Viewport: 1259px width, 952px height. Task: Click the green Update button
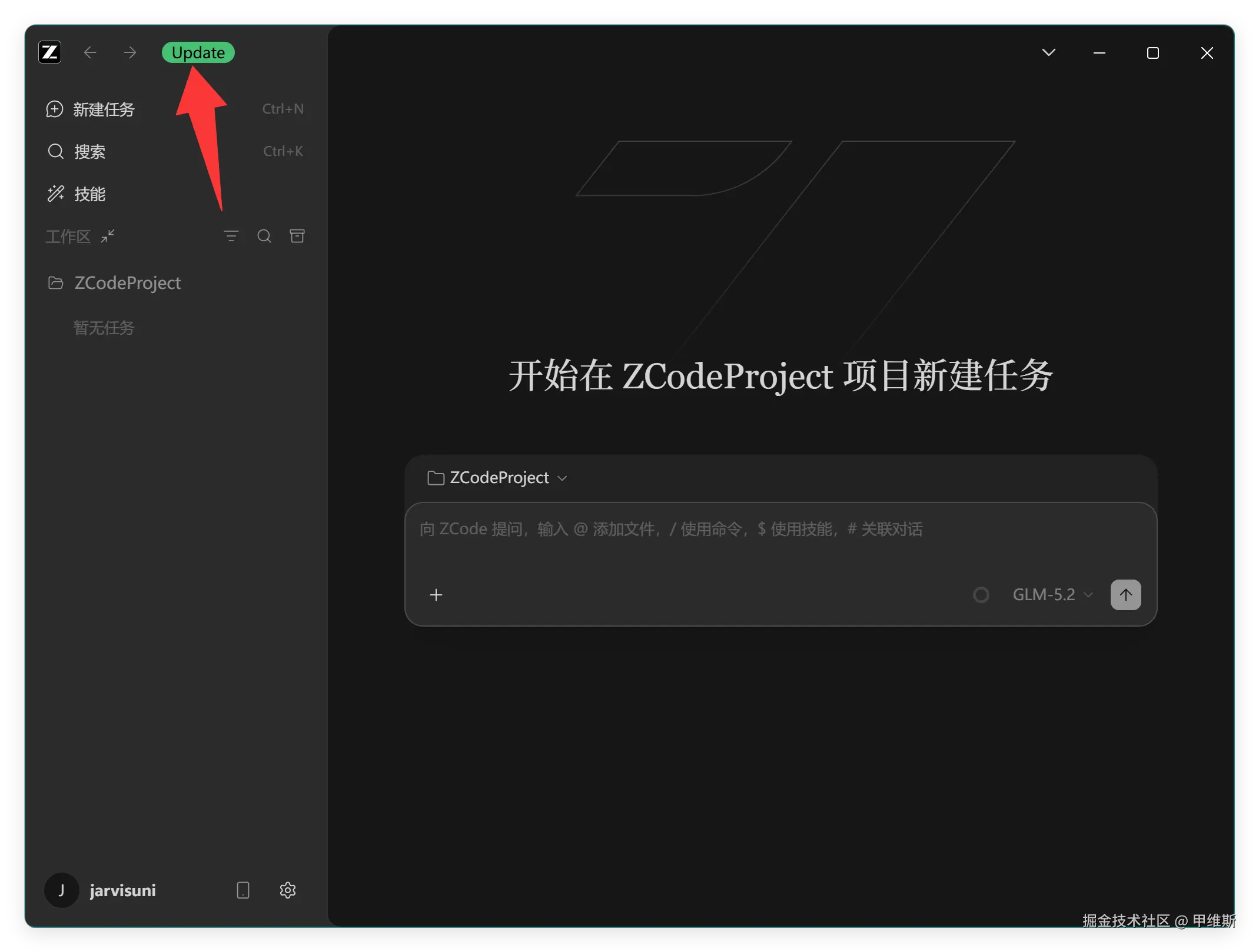tap(198, 52)
